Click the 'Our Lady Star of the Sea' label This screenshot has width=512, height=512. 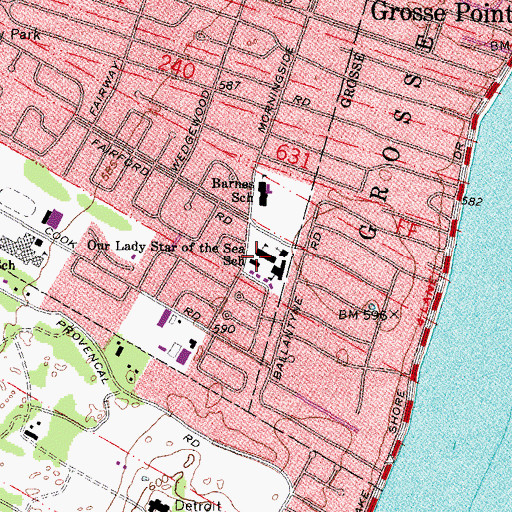(166, 247)
